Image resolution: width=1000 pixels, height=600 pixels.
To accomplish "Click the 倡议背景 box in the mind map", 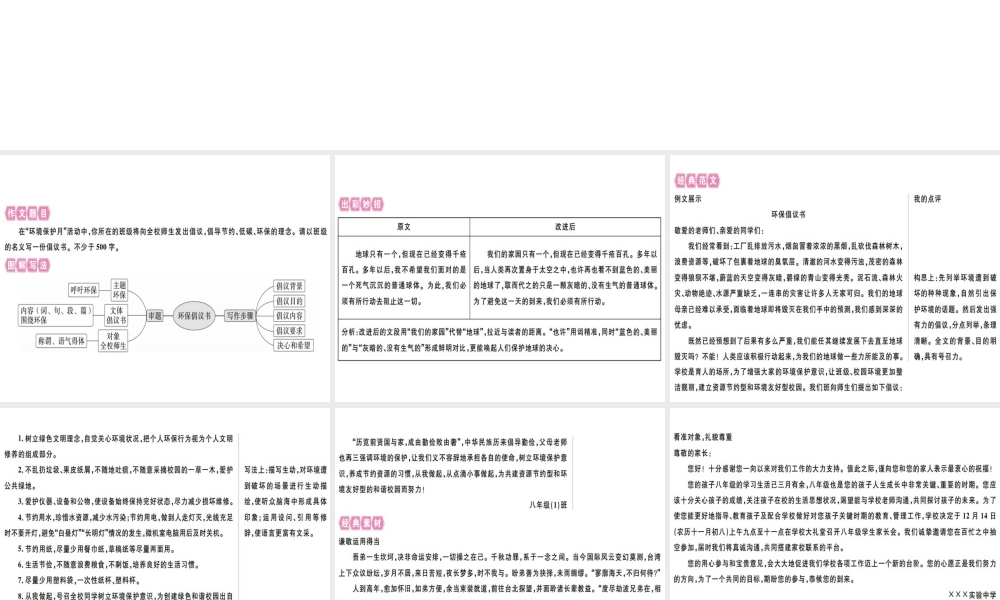I will [x=290, y=286].
